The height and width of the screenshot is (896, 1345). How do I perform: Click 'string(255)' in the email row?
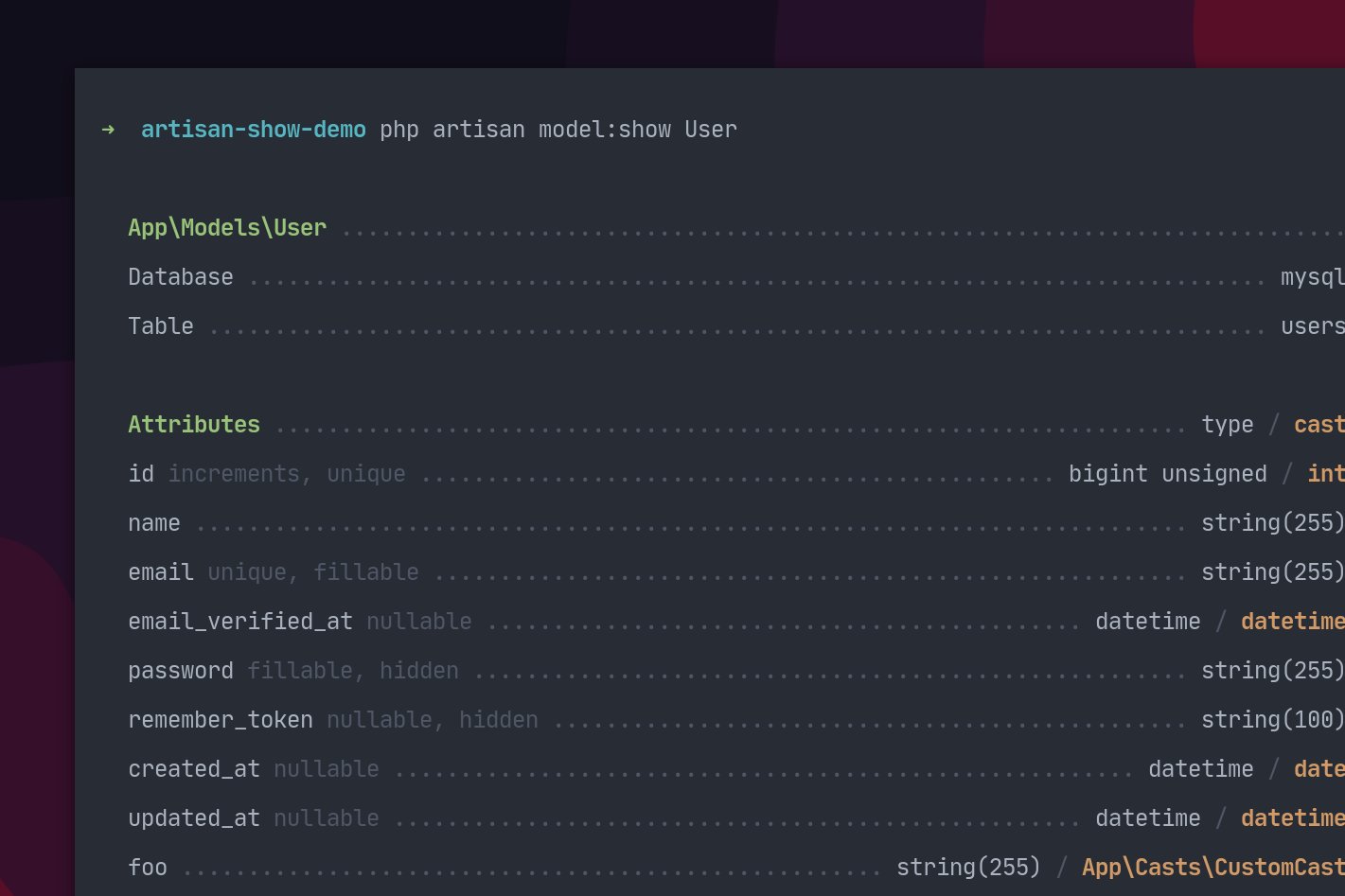click(x=1273, y=572)
